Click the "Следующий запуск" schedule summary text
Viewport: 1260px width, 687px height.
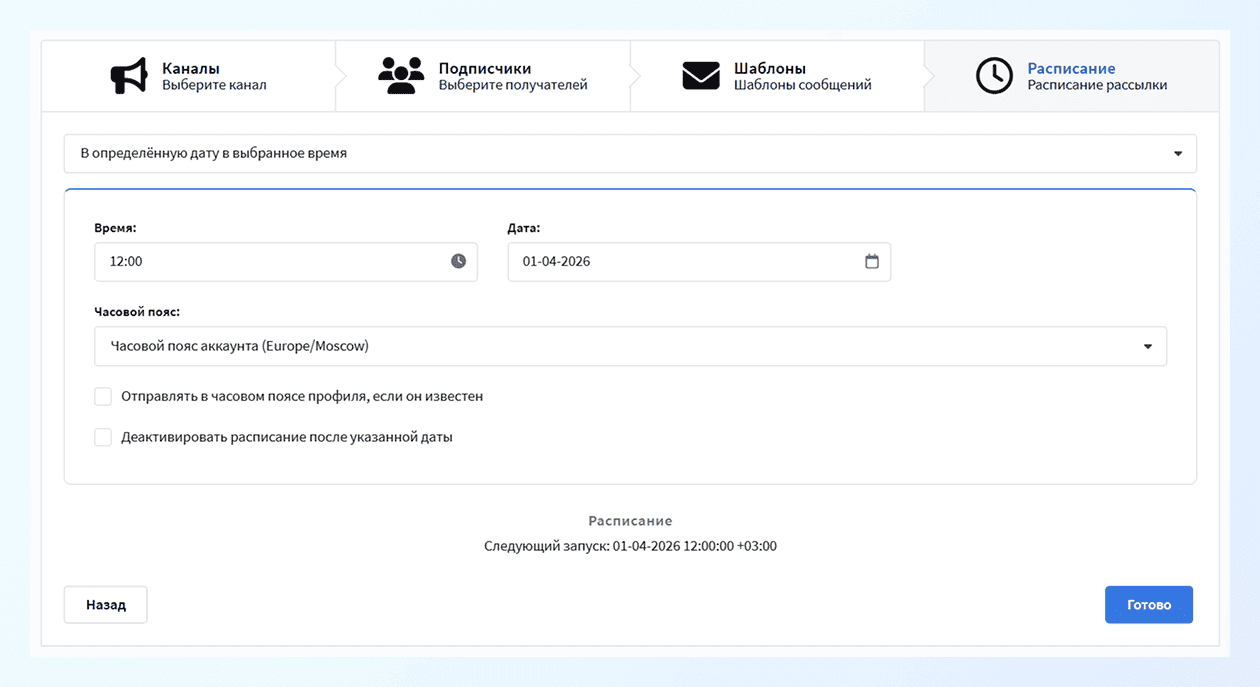click(630, 547)
